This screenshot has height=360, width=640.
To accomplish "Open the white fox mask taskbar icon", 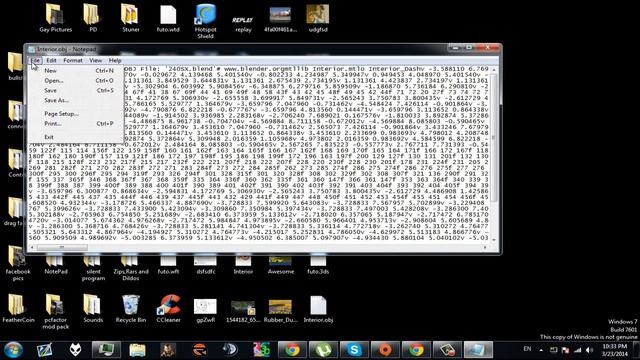I will [75, 350].
